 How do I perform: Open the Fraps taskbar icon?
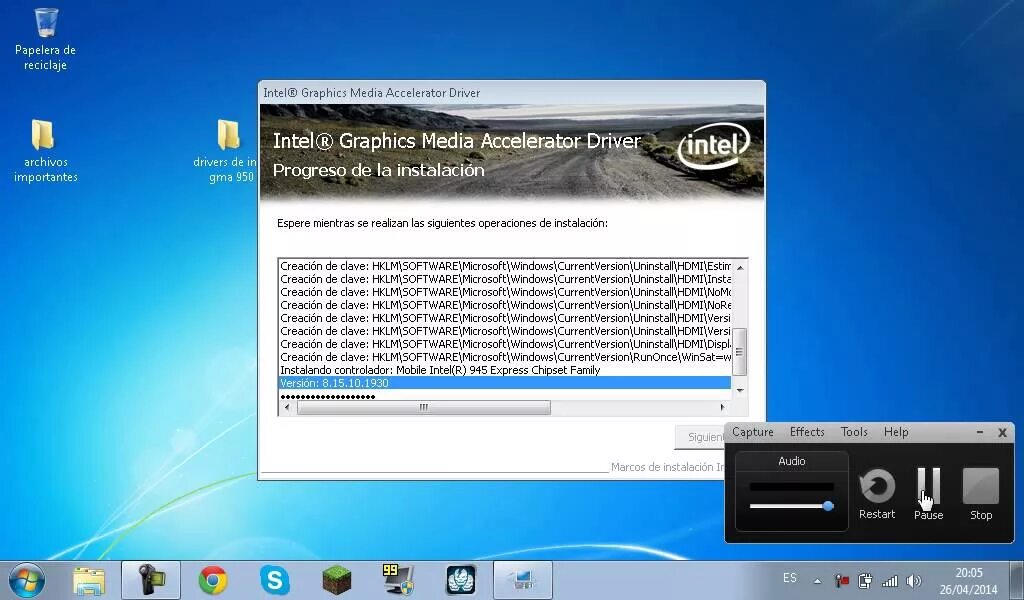tap(398, 580)
